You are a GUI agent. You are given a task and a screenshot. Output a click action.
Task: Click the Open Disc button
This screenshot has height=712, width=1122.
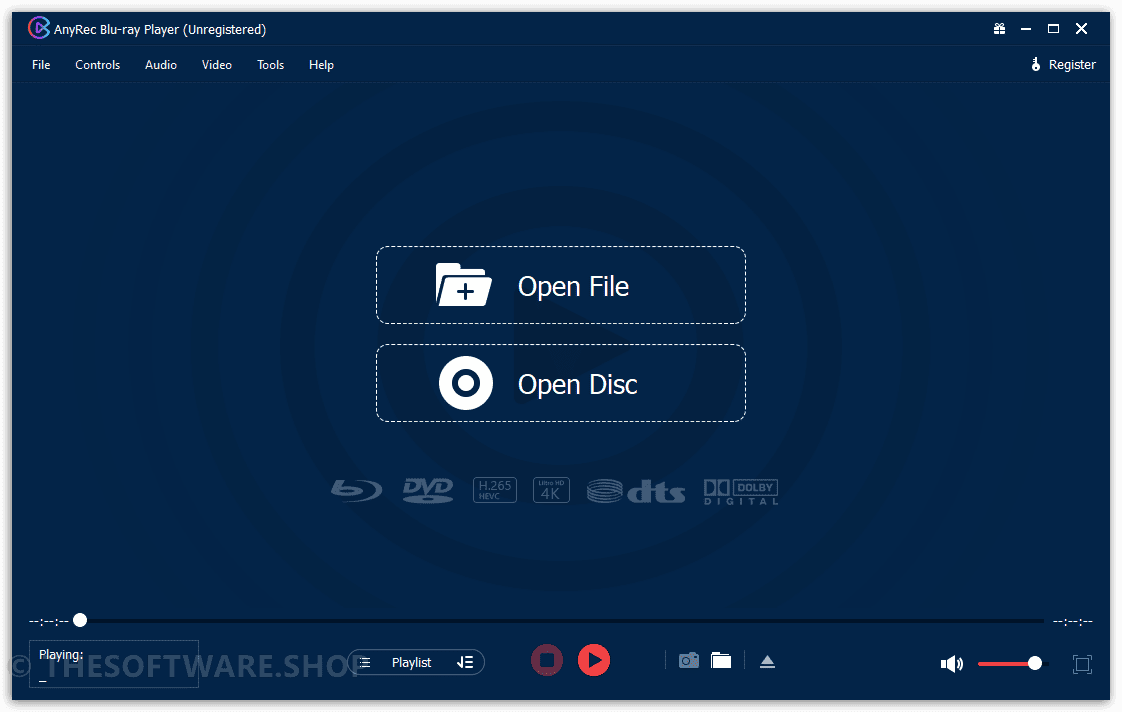pyautogui.click(x=561, y=384)
